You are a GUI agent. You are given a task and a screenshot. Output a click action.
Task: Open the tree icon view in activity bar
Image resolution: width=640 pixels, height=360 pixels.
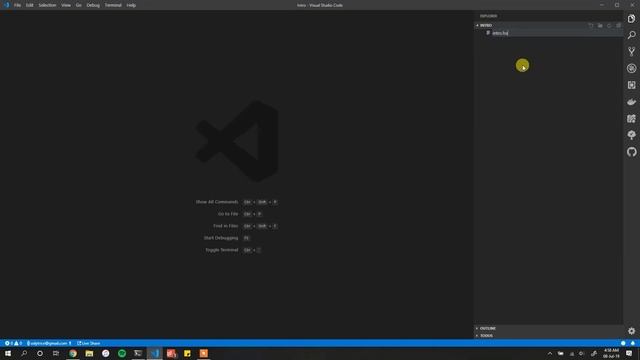point(631,135)
